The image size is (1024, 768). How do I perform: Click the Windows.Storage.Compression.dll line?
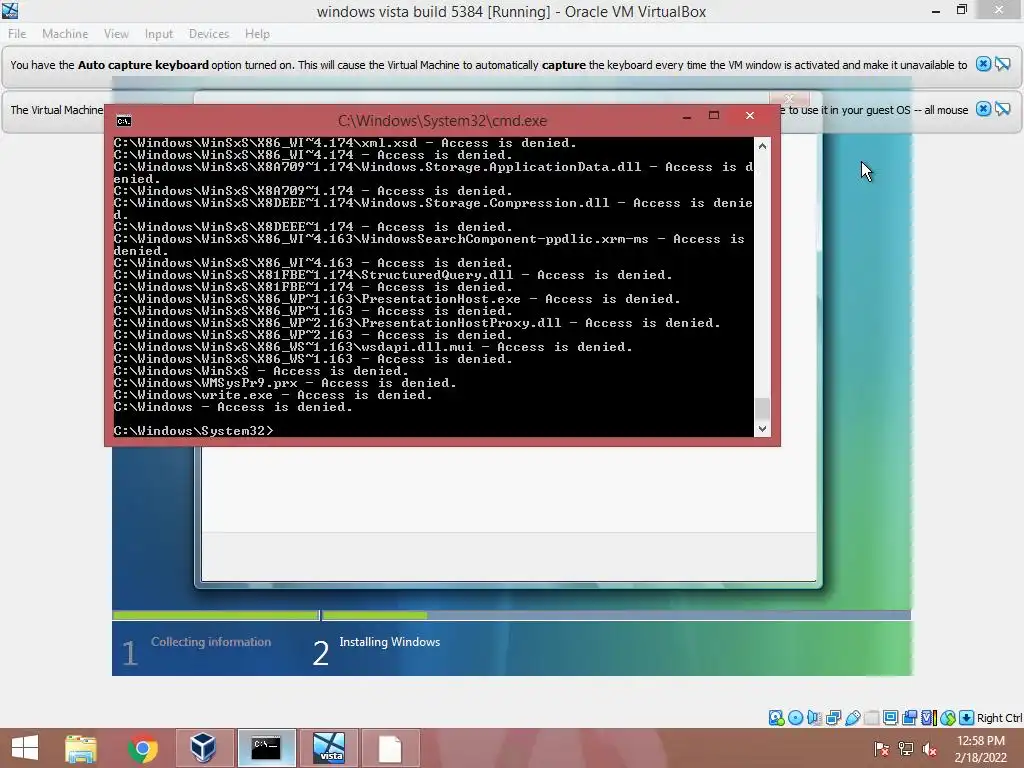point(433,209)
